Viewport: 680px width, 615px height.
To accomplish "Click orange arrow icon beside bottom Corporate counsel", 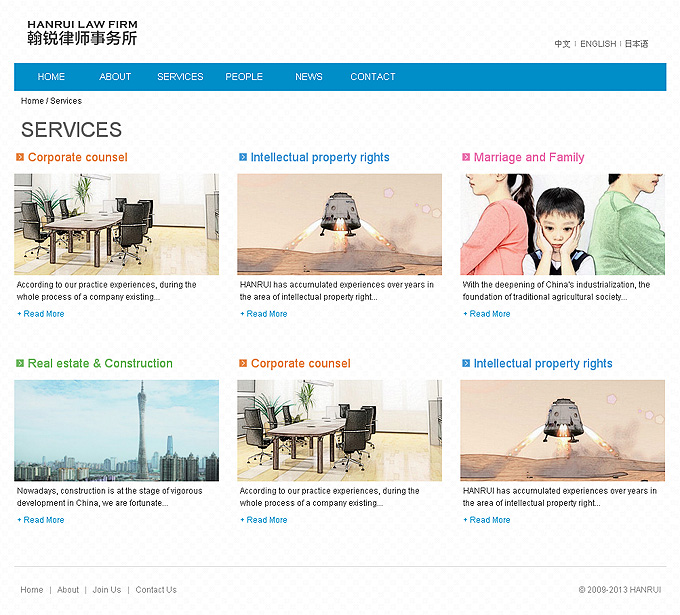I will (x=243, y=363).
